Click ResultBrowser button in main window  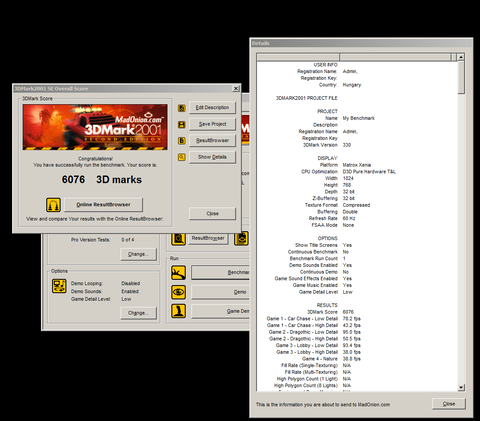(208, 238)
